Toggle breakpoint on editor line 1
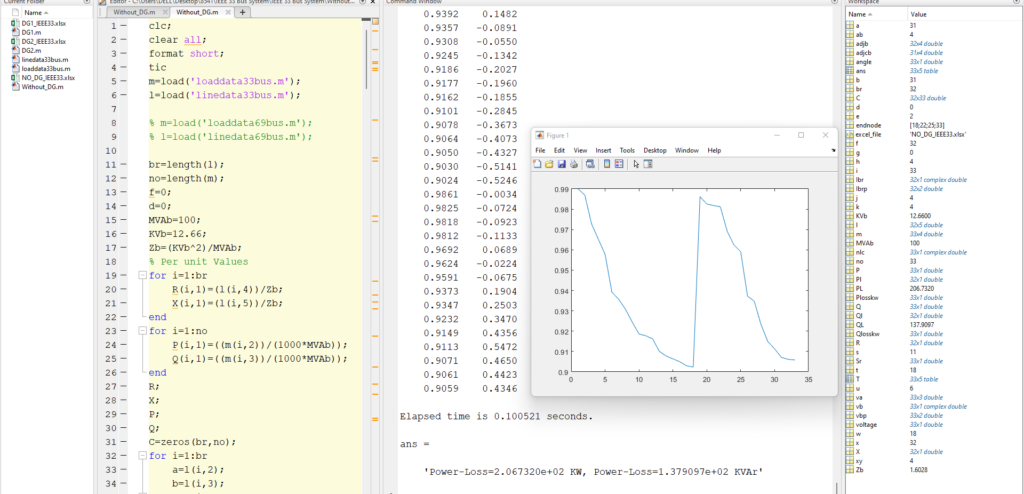Screen dimensions: 1024x494 [123, 25]
